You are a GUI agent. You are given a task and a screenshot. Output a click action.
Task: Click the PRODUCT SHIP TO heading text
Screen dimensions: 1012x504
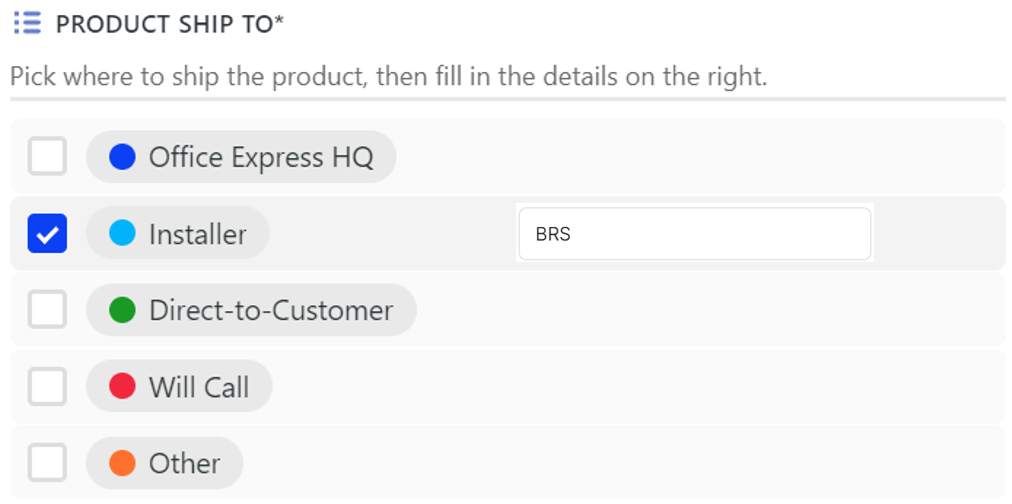pos(165,24)
